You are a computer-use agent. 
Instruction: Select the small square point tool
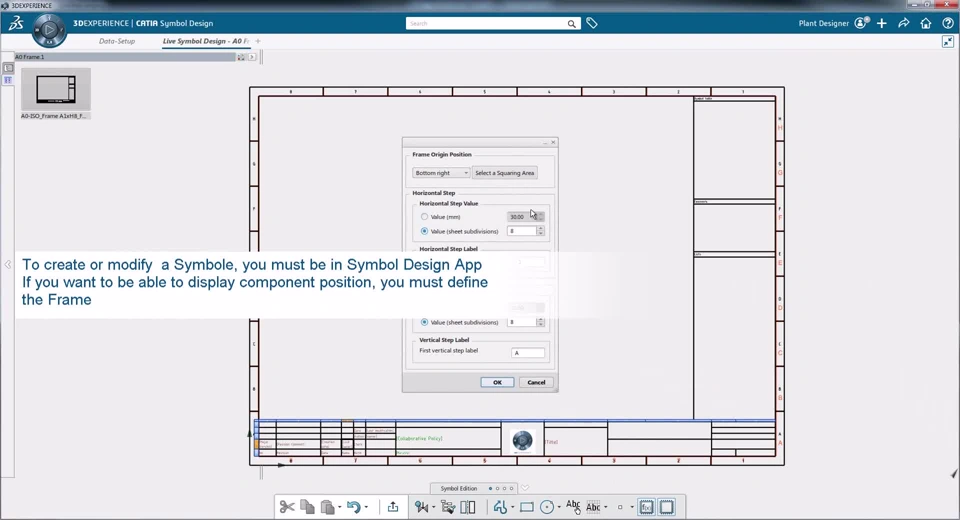tap(620, 507)
